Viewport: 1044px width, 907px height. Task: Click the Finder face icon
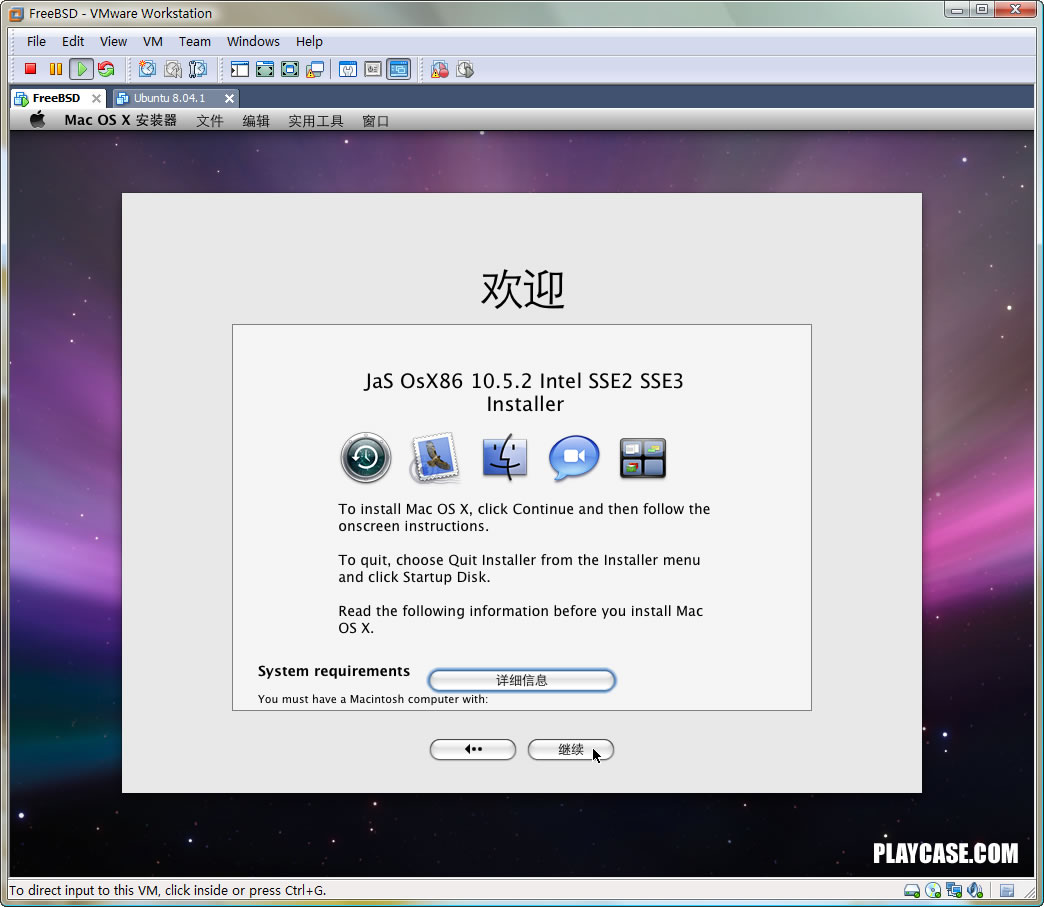pyautogui.click(x=504, y=457)
